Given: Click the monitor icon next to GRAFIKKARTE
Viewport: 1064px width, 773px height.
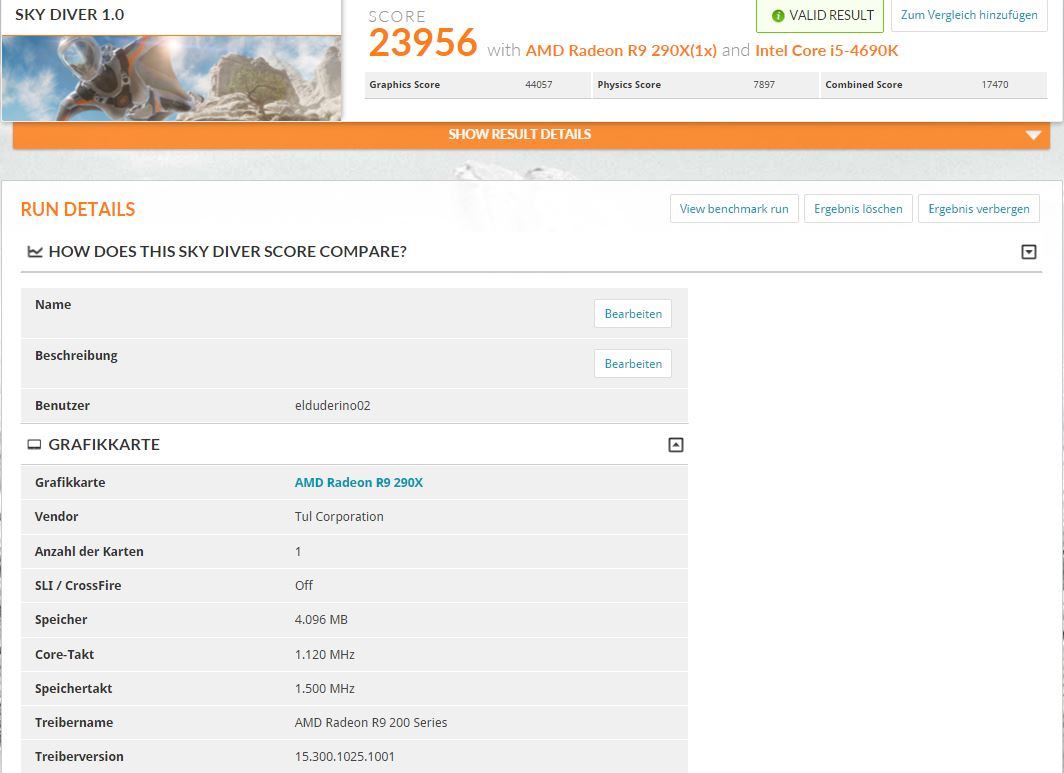Looking at the screenshot, I should pos(34,445).
